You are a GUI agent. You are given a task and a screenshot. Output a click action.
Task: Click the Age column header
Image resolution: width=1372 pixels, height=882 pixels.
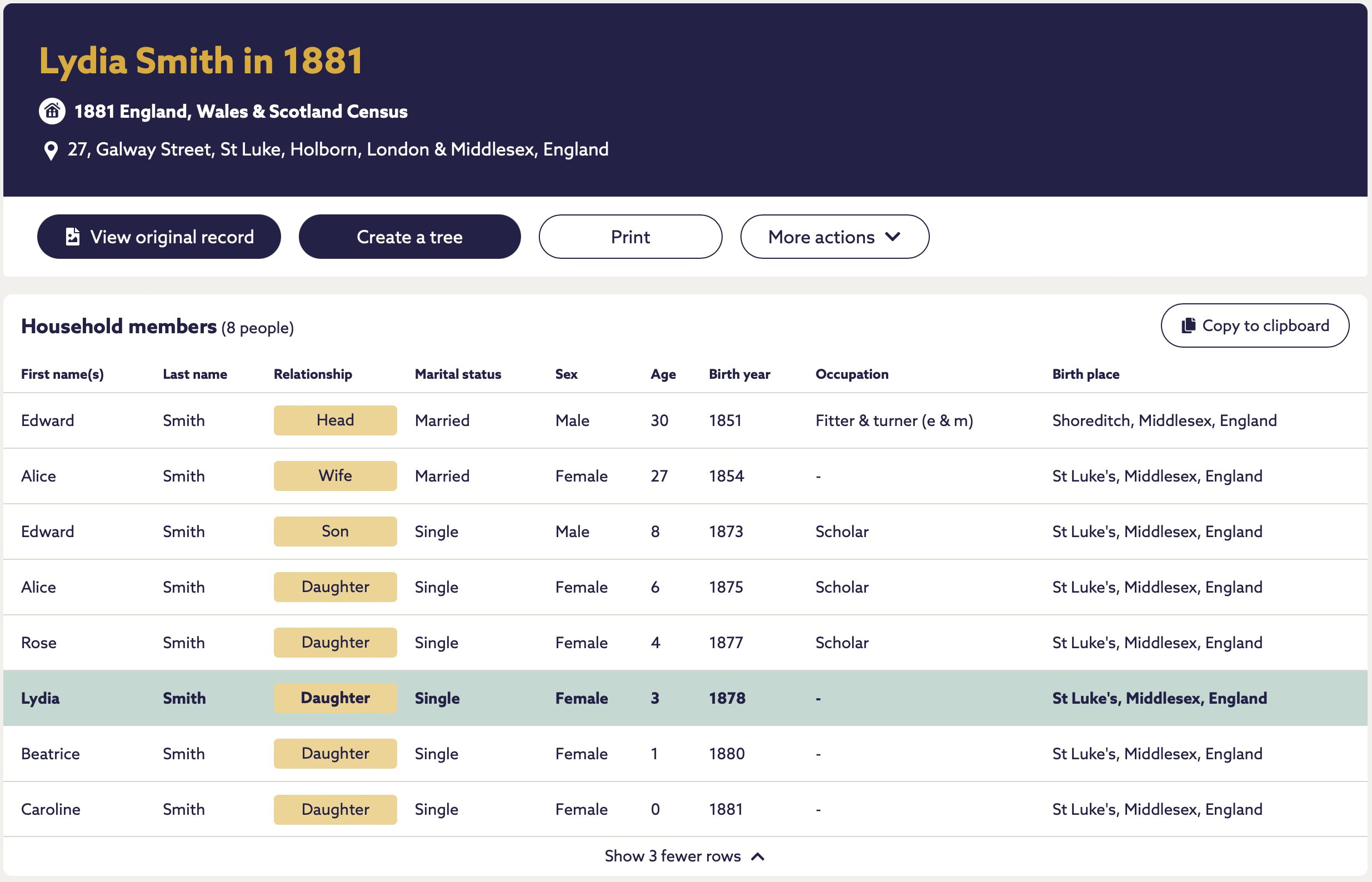[663, 374]
